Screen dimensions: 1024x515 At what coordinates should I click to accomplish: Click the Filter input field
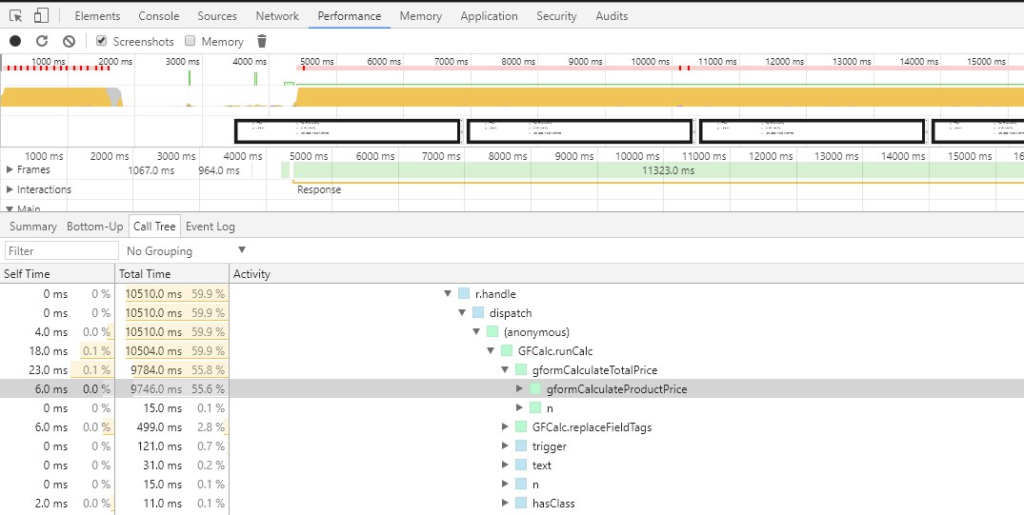[62, 251]
